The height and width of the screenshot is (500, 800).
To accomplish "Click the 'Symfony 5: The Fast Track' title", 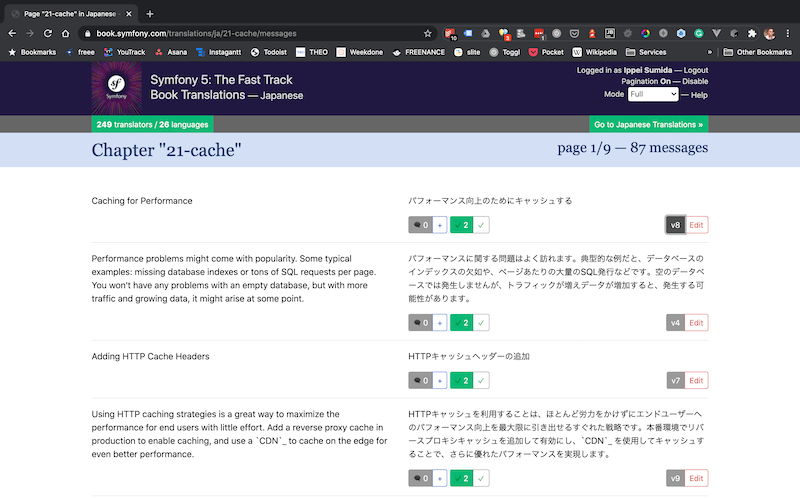I will pos(221,80).
